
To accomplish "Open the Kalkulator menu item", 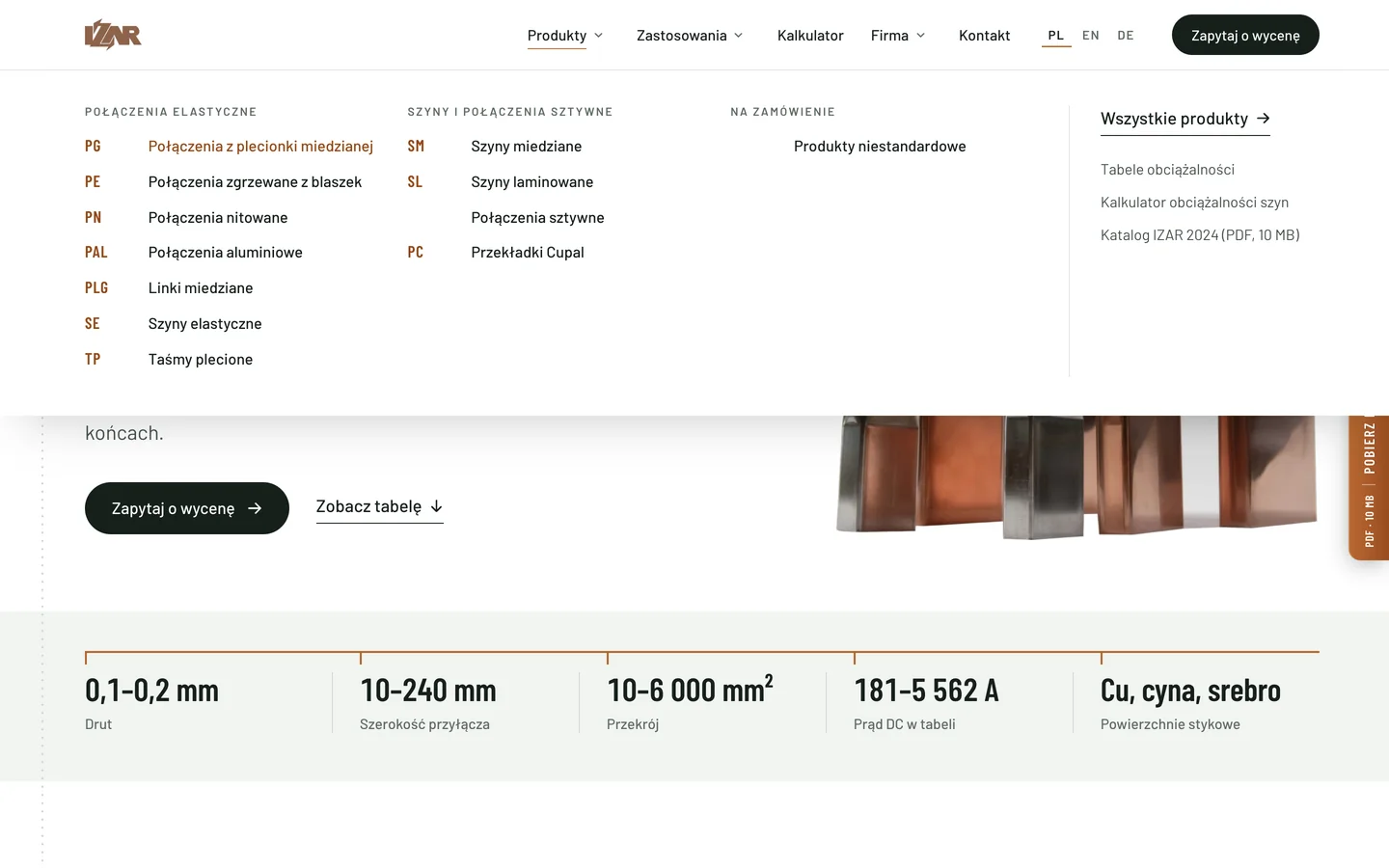I will tap(810, 36).
